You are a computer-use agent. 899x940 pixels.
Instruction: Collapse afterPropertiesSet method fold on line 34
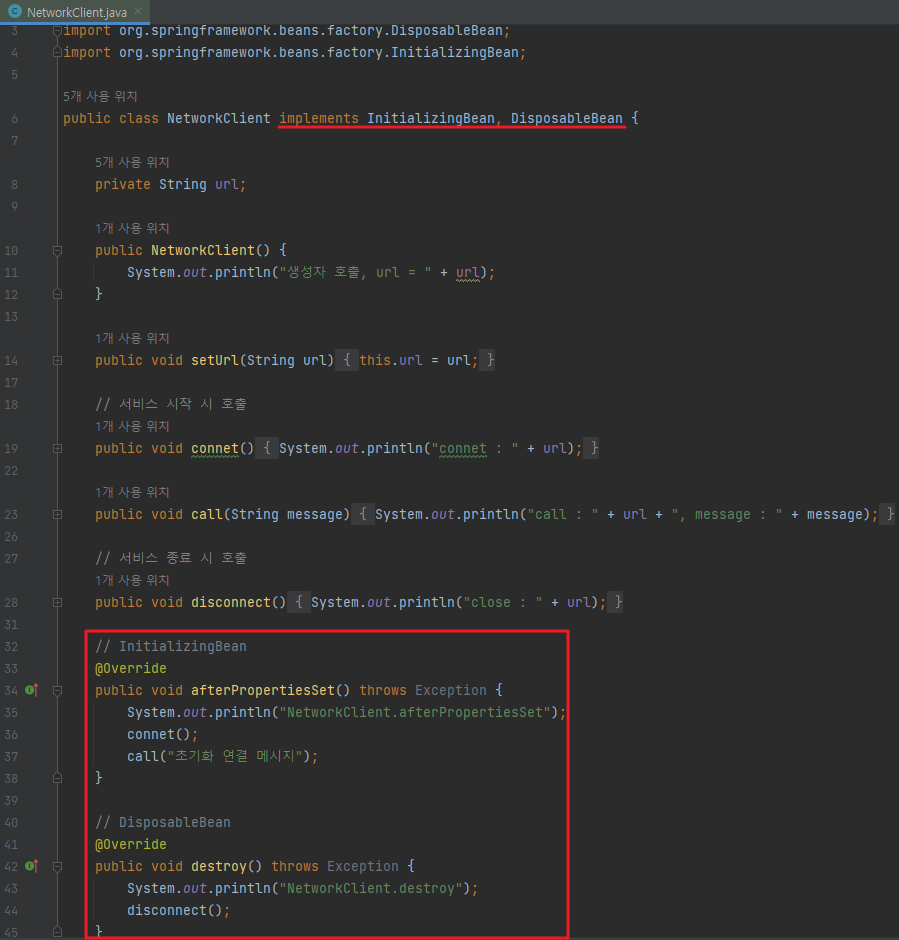[x=58, y=691]
